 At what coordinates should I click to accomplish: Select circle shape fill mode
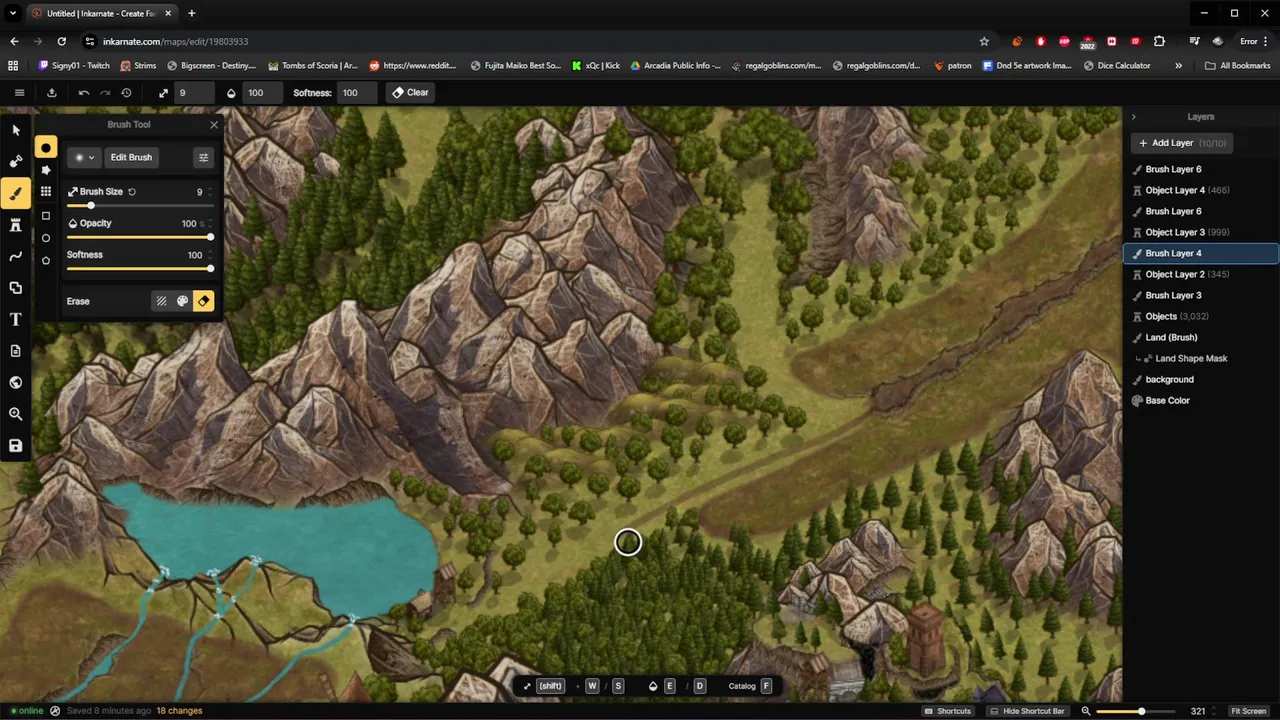[x=46, y=238]
